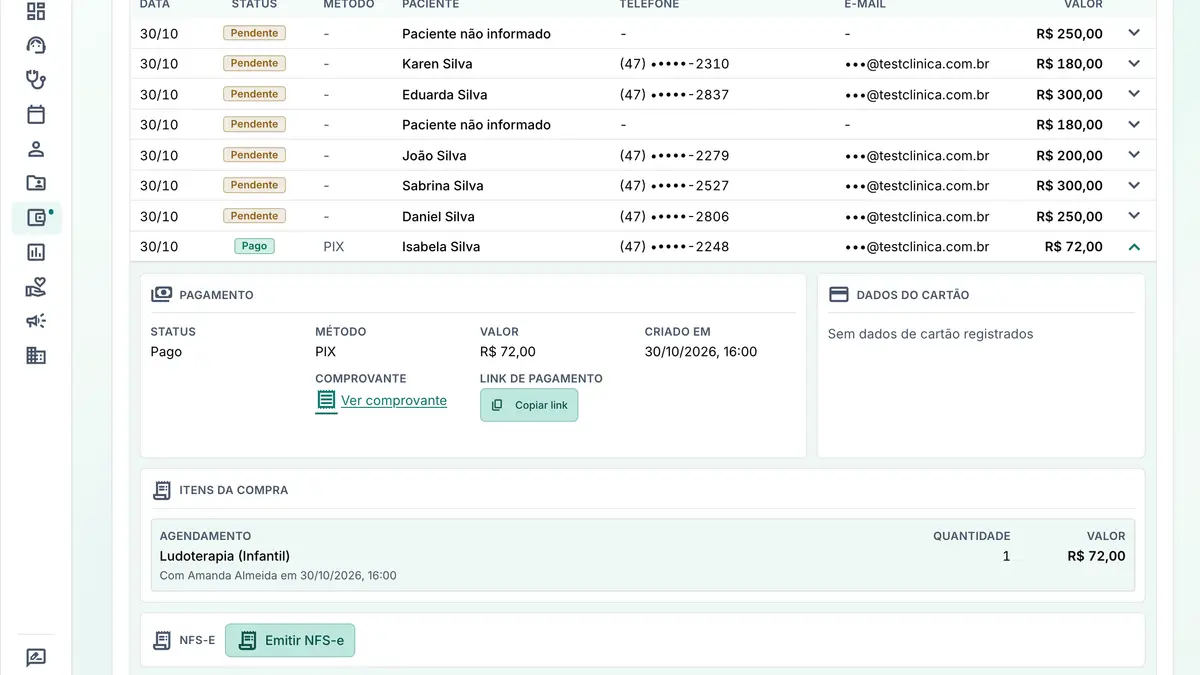Expand Karen Silva's payment row chevron
Screen dimensions: 1200x675
click(1134, 63)
